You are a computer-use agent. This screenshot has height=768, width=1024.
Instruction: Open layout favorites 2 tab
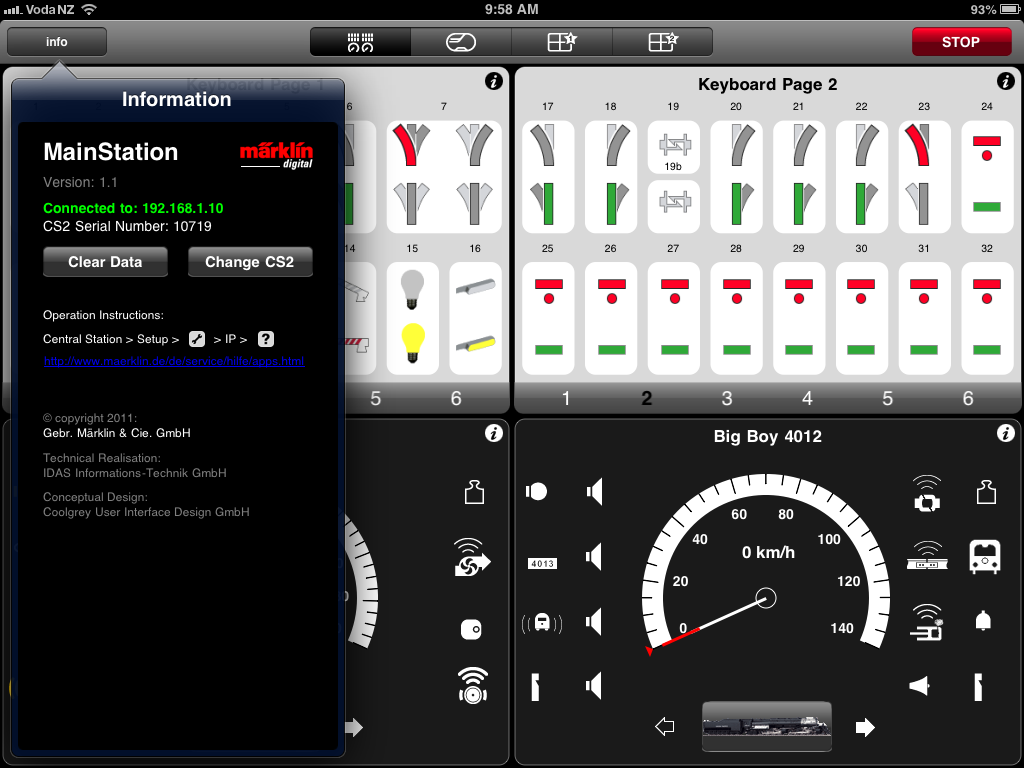[x=662, y=42]
